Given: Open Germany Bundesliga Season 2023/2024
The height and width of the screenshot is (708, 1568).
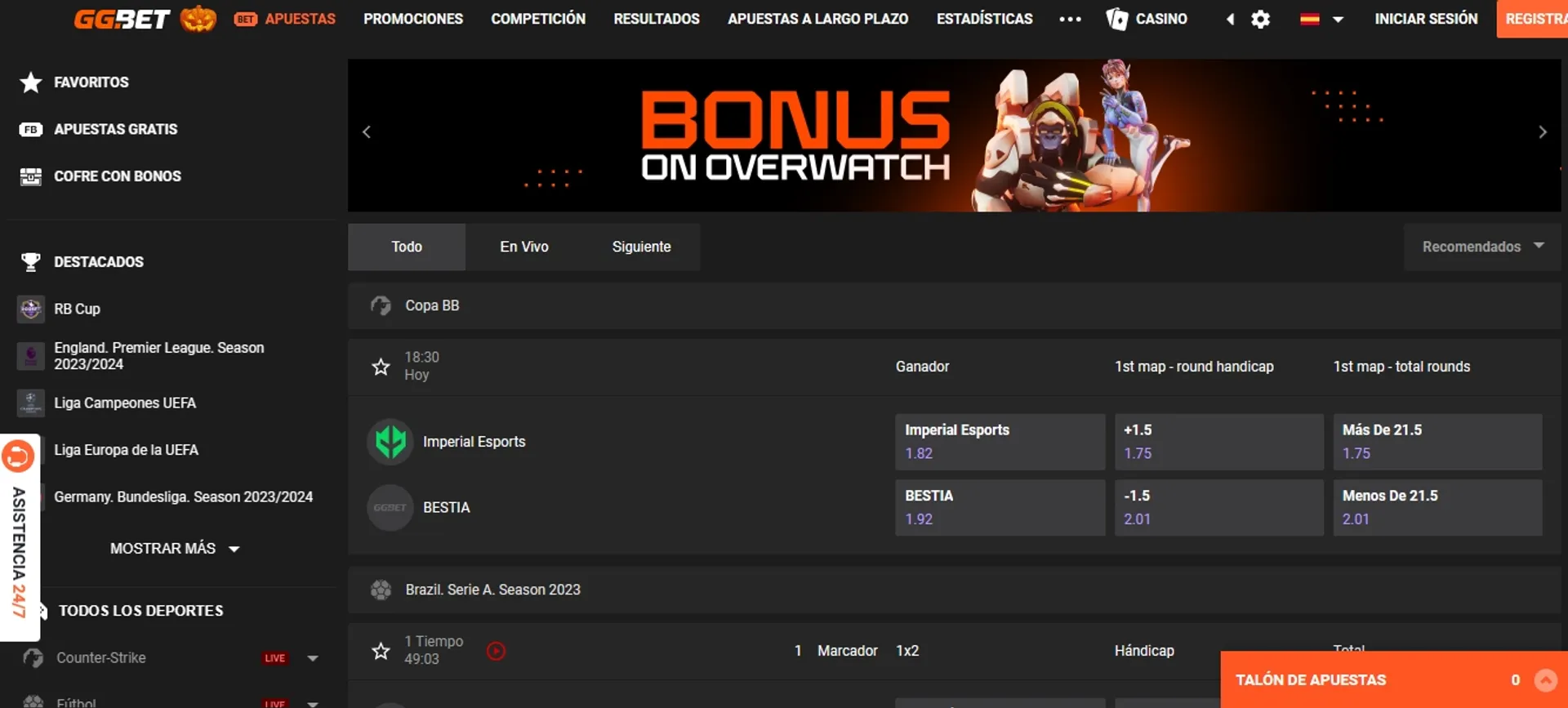Looking at the screenshot, I should click(x=183, y=496).
